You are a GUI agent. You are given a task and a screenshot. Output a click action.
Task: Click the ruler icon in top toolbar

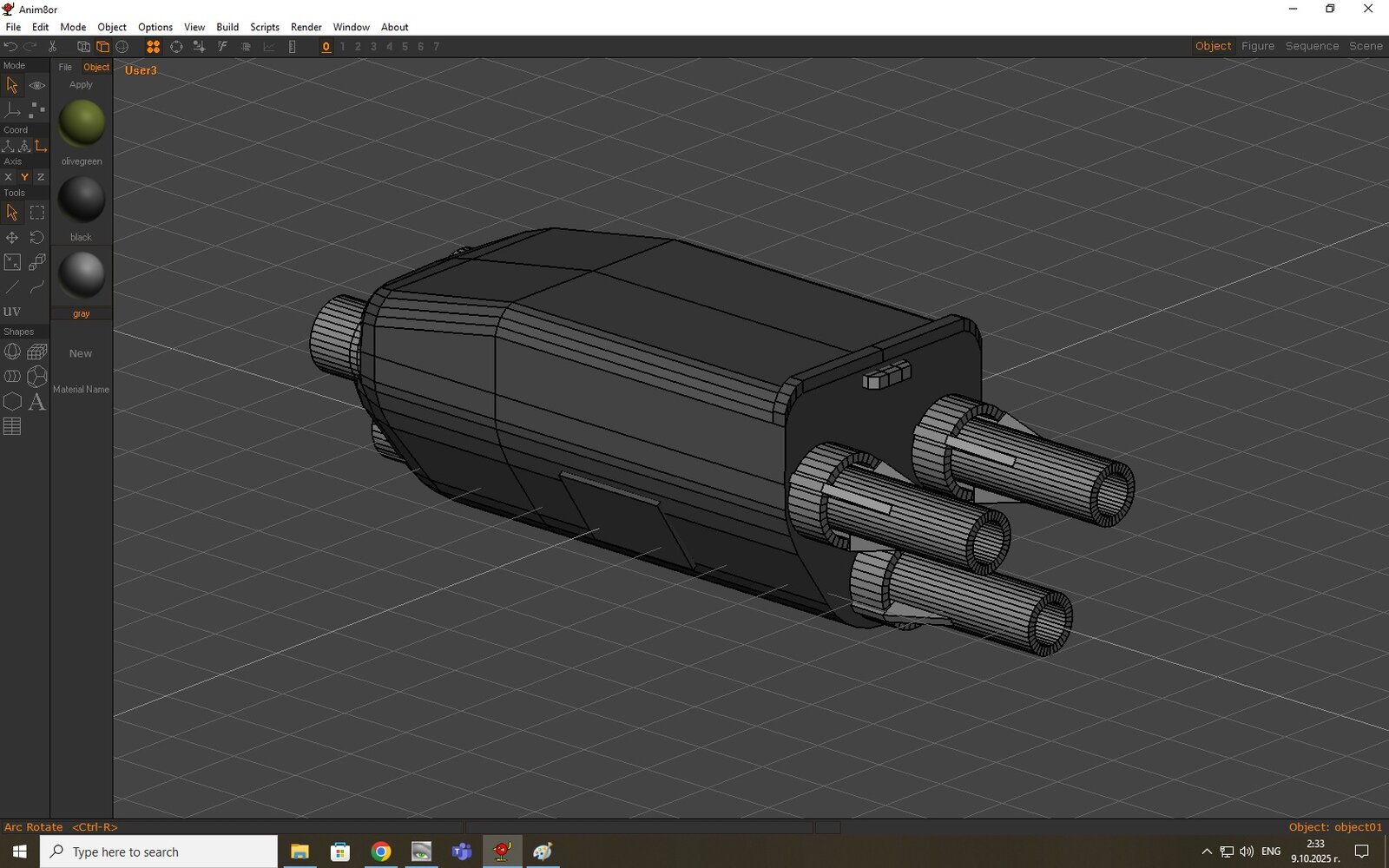[x=293, y=47]
